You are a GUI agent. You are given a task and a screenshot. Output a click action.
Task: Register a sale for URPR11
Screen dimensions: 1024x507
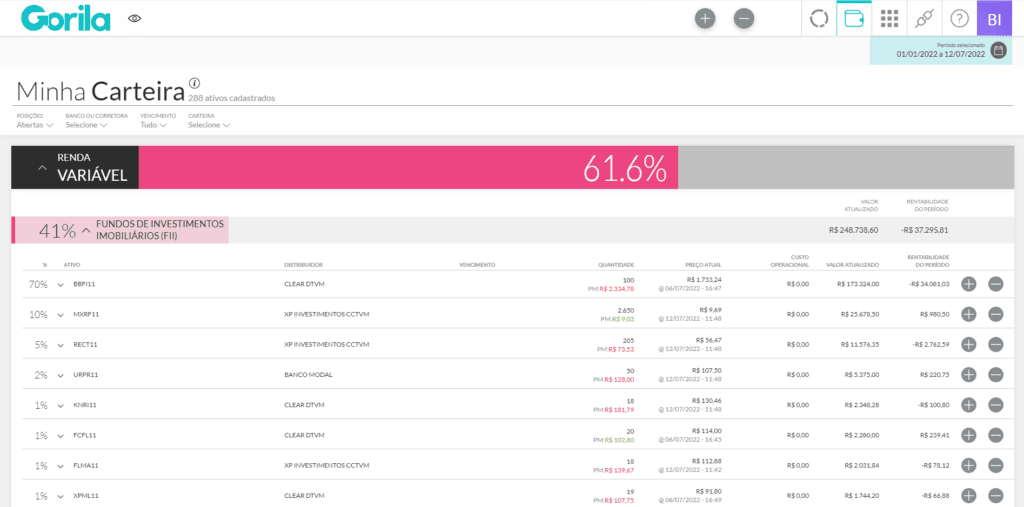995,374
